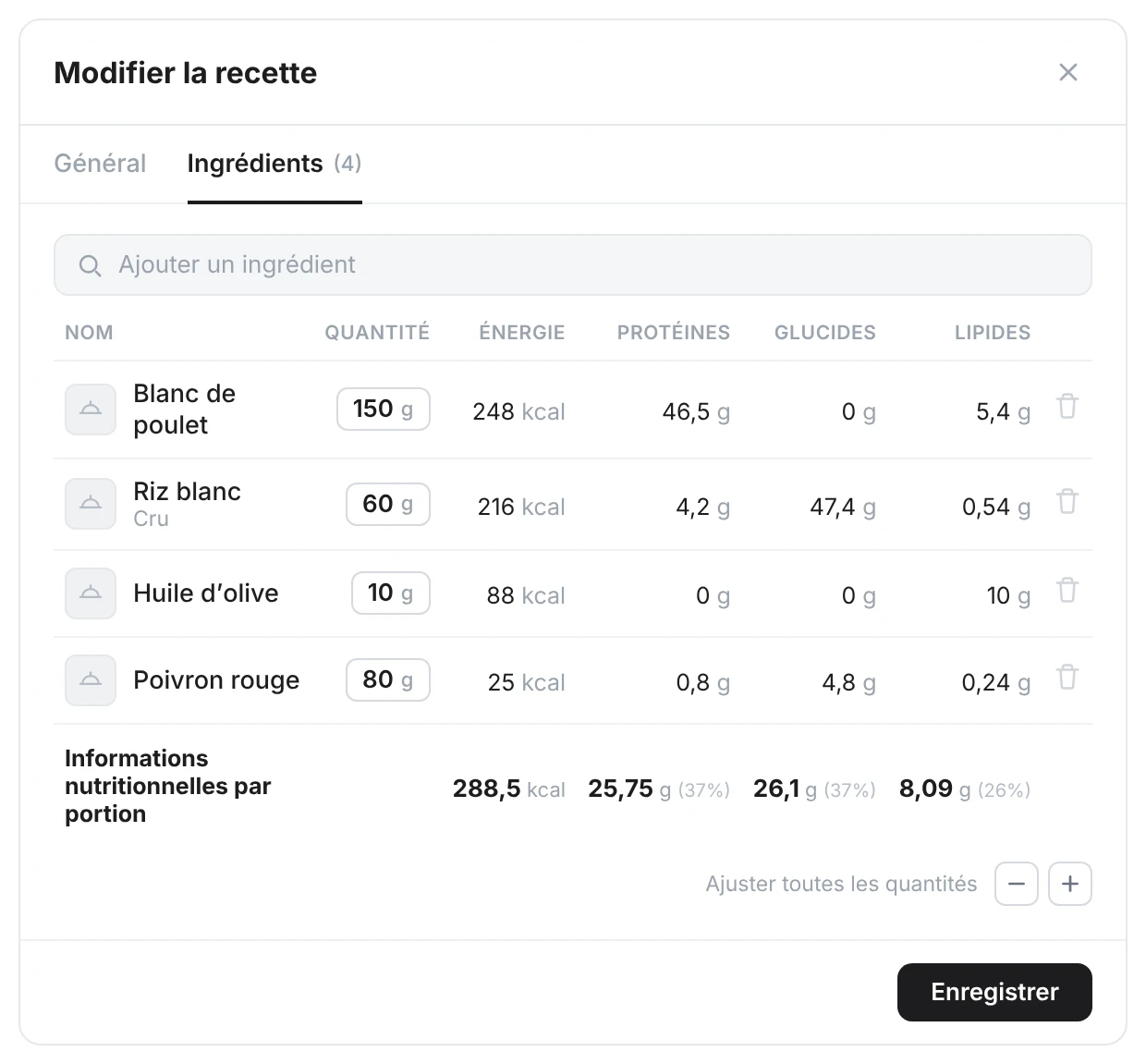
Task: Click the Blanc de poulet dish thumbnail
Action: (91, 410)
